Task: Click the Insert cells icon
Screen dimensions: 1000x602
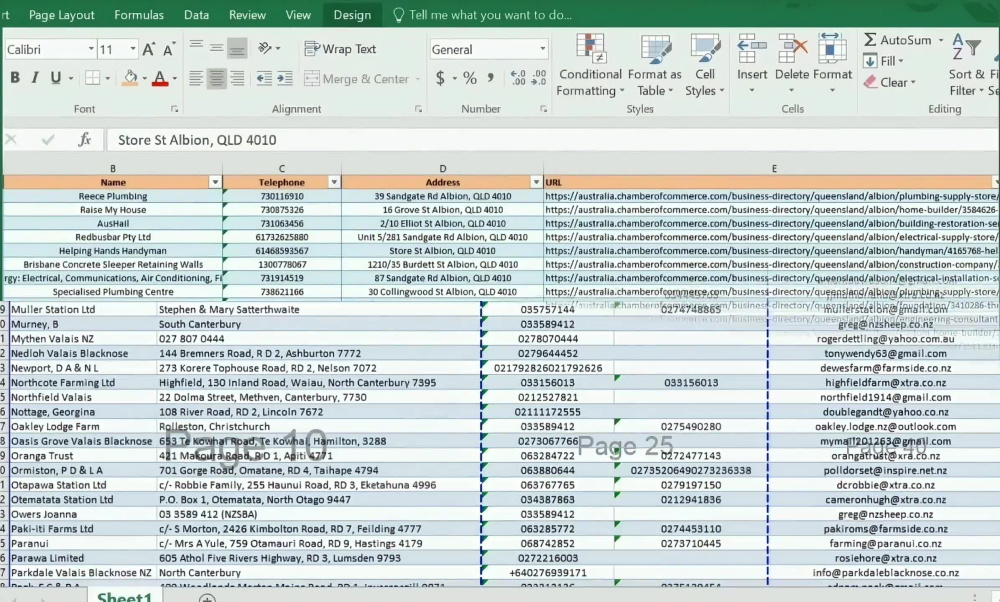Action: (752, 64)
